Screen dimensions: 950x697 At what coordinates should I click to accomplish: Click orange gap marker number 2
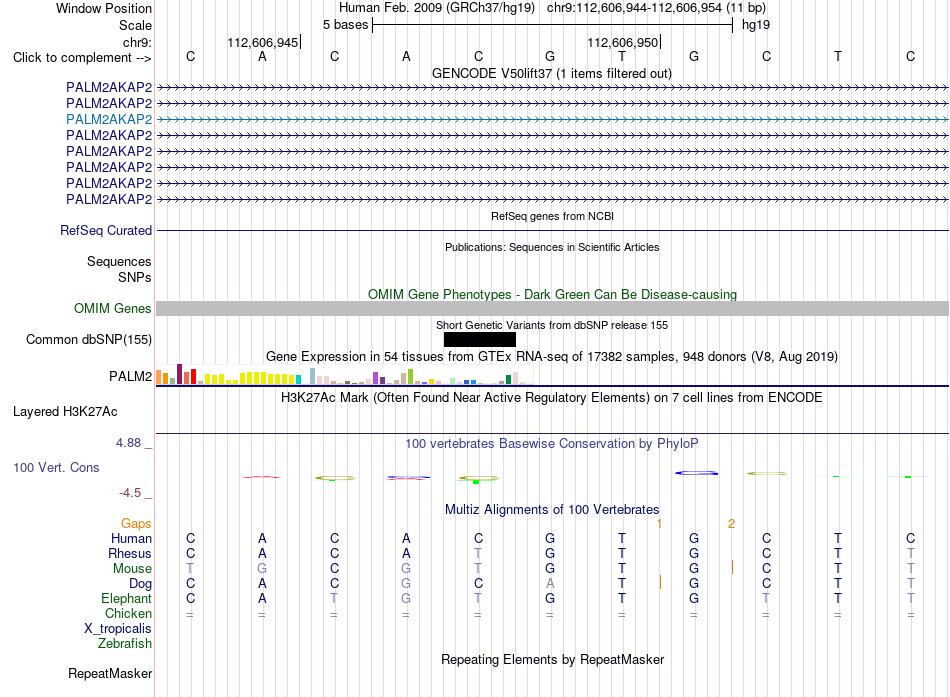(x=731, y=524)
